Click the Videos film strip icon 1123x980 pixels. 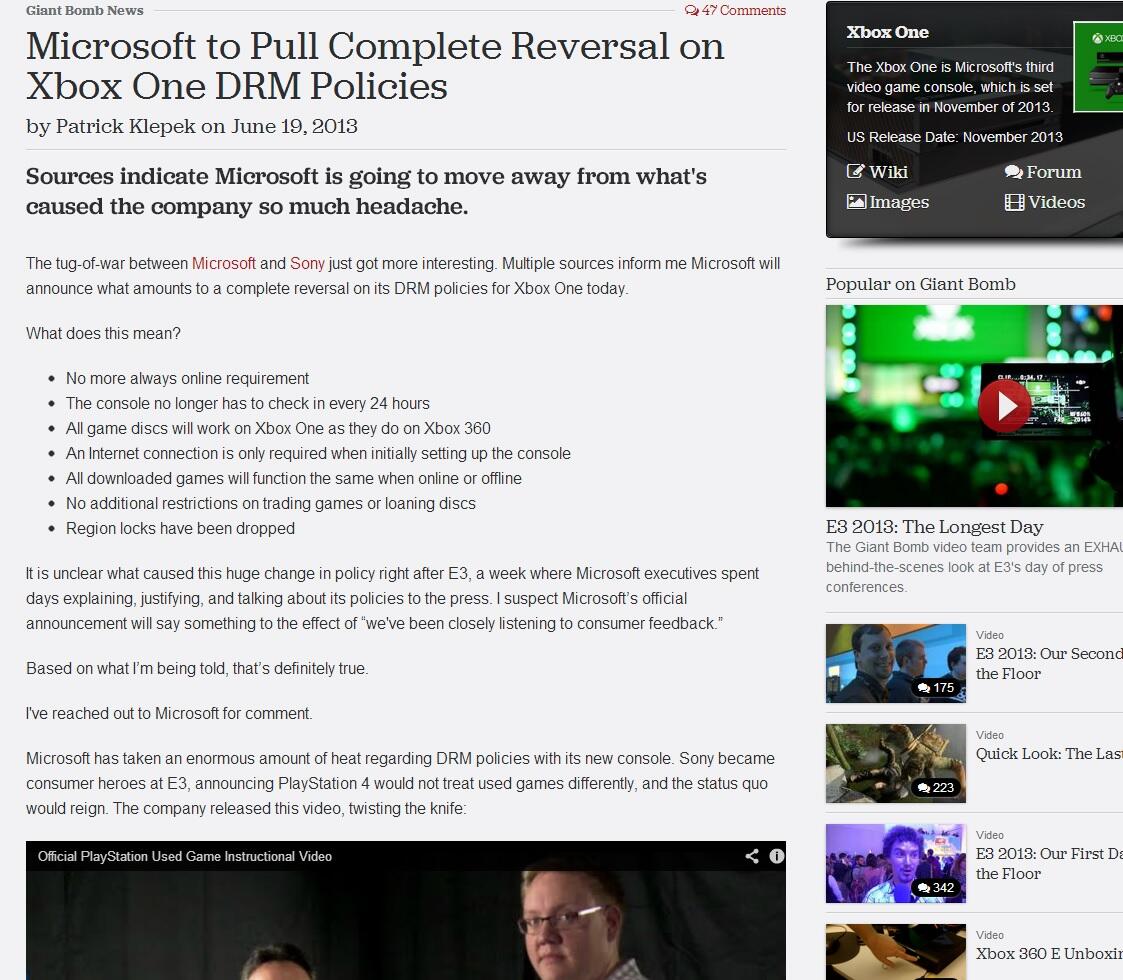click(1014, 202)
